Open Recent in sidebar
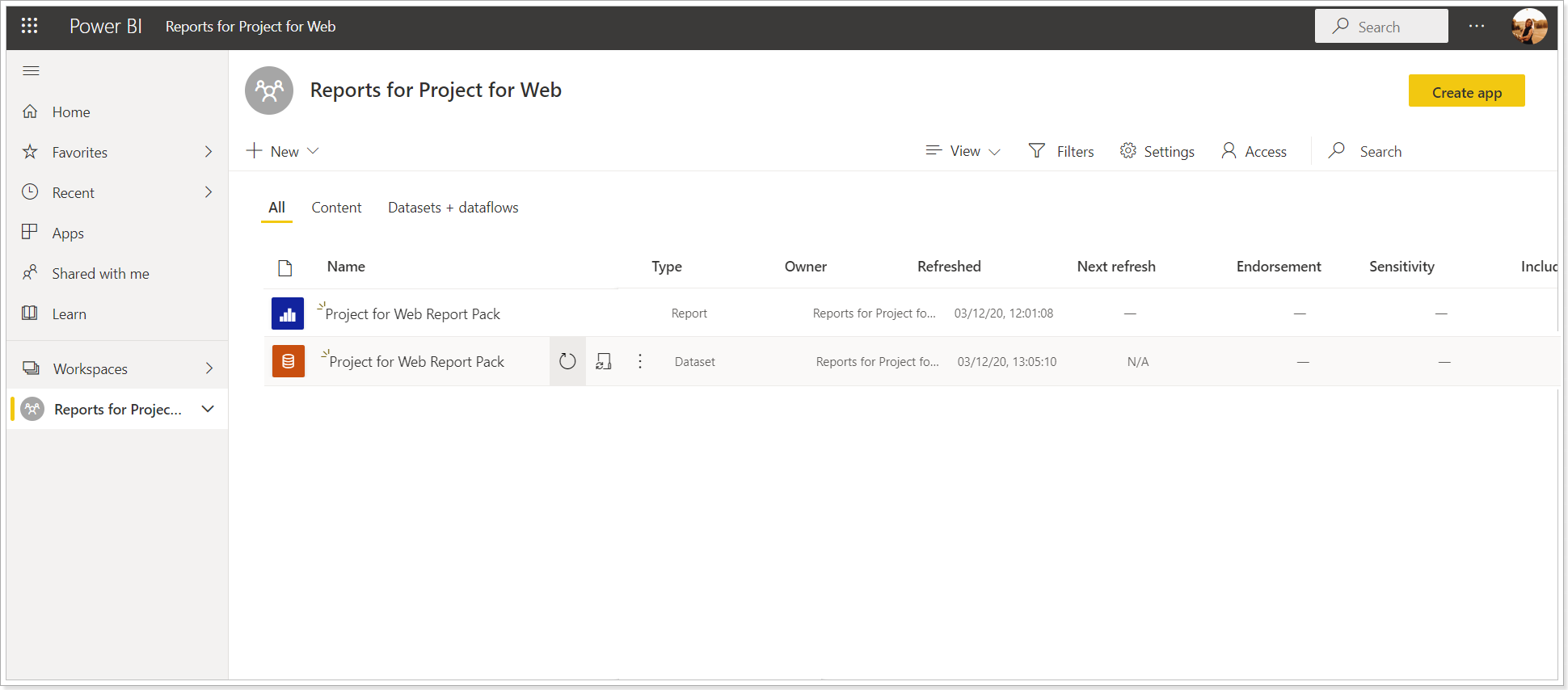This screenshot has width=1568, height=690. (74, 193)
